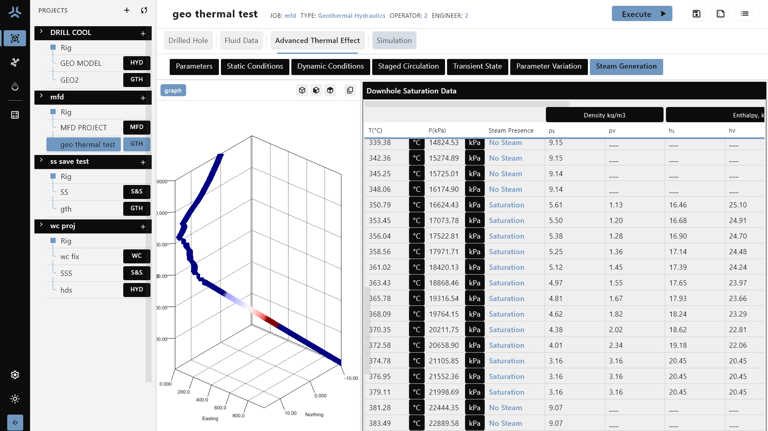
Task: Add a new project with the plus icon
Action: point(126,10)
